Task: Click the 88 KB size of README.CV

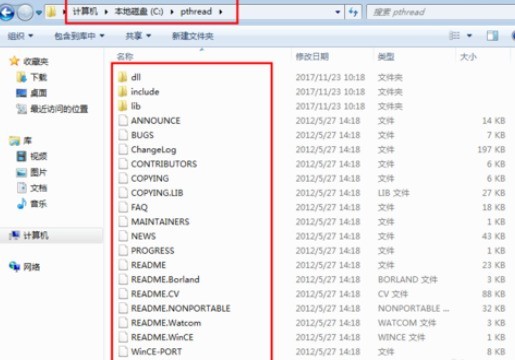Action: (x=494, y=294)
